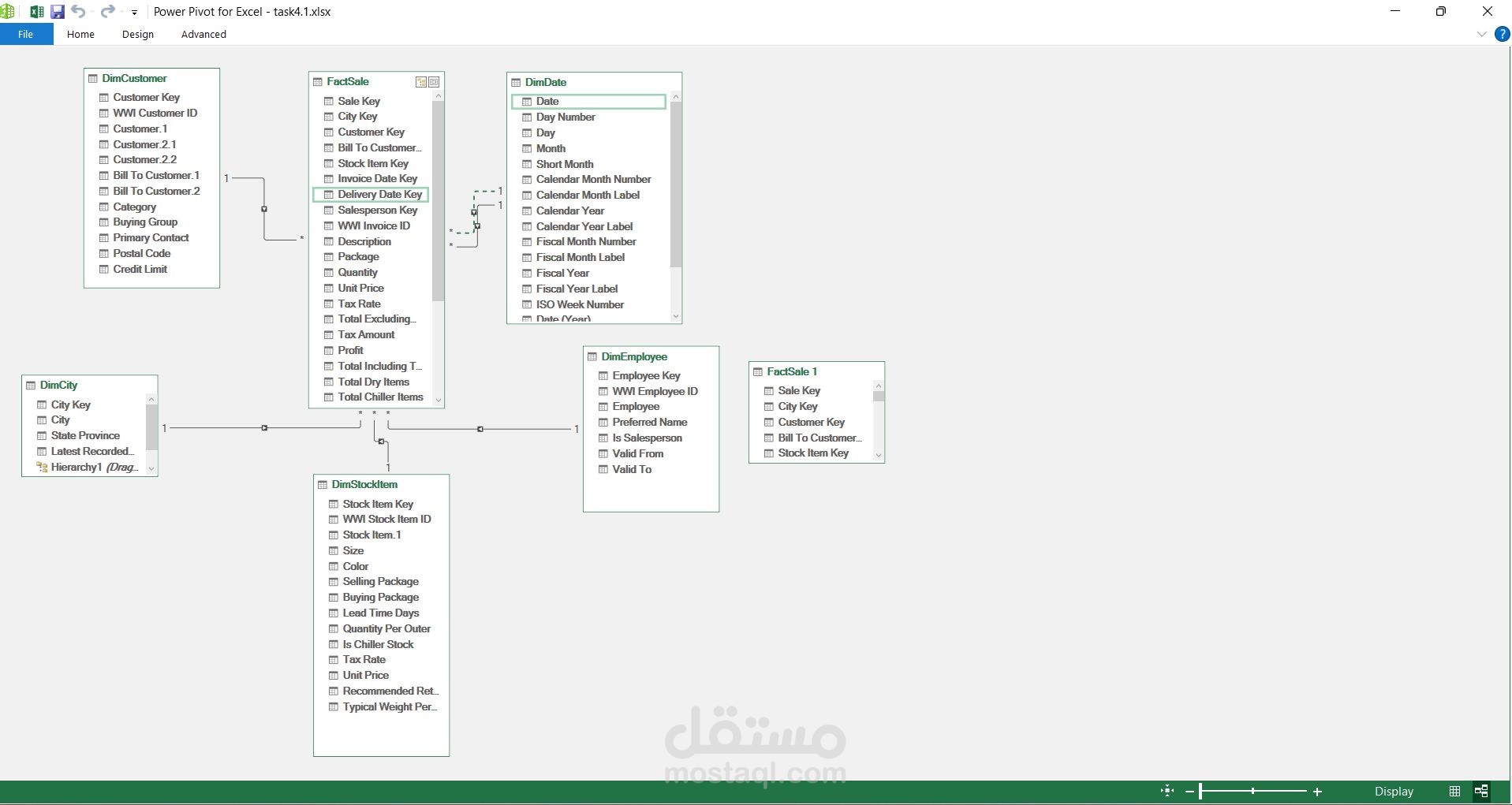The width and height of the screenshot is (1512, 805).
Task: Click DimDate scroll up arrow
Action: click(676, 97)
